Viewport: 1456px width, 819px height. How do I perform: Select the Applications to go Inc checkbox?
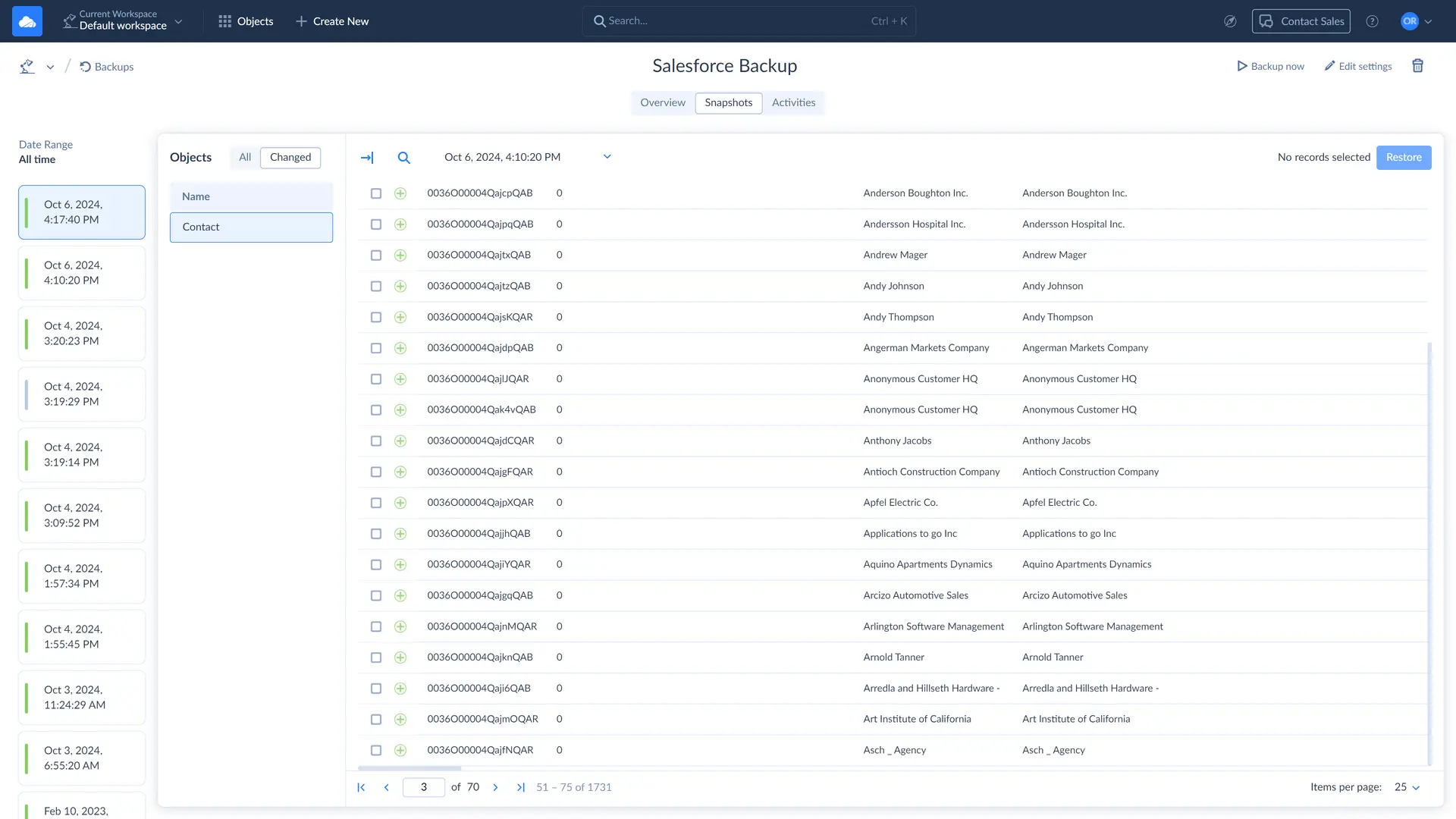click(x=375, y=534)
